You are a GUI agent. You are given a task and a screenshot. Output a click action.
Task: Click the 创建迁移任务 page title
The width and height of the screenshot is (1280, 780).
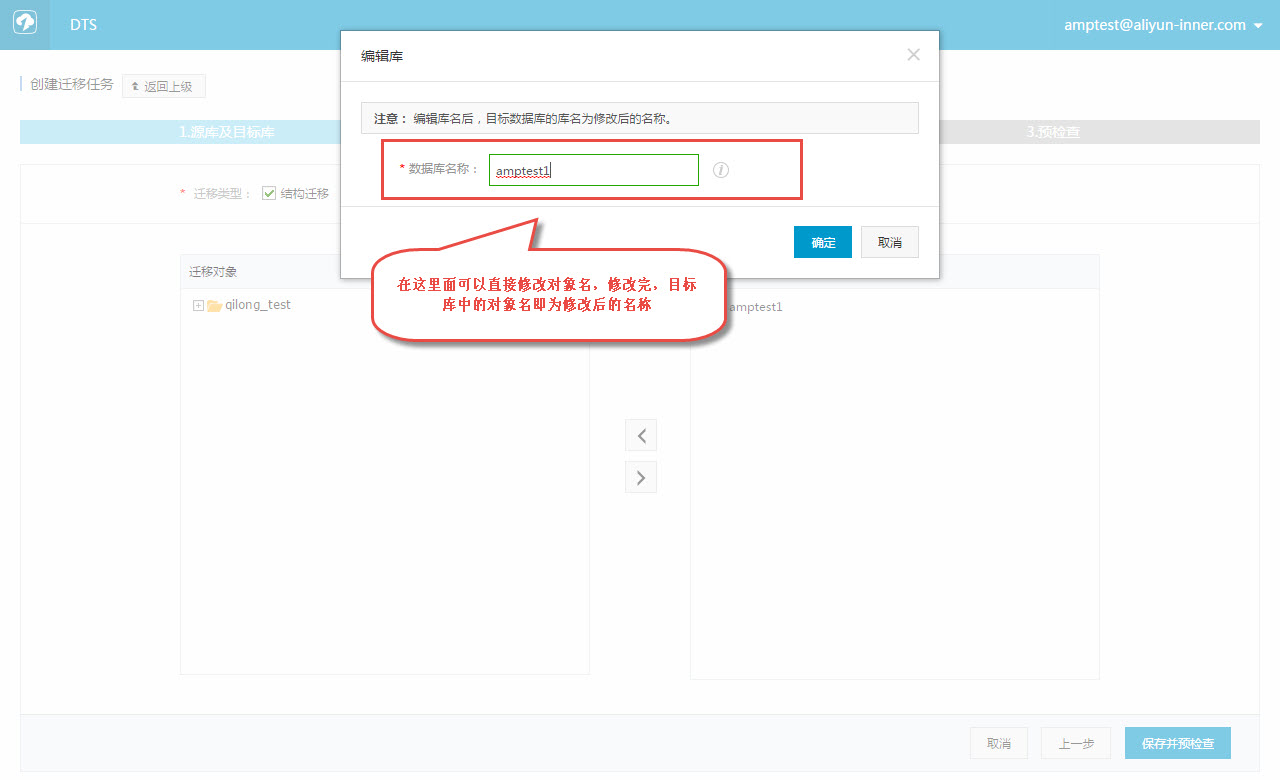(x=72, y=84)
